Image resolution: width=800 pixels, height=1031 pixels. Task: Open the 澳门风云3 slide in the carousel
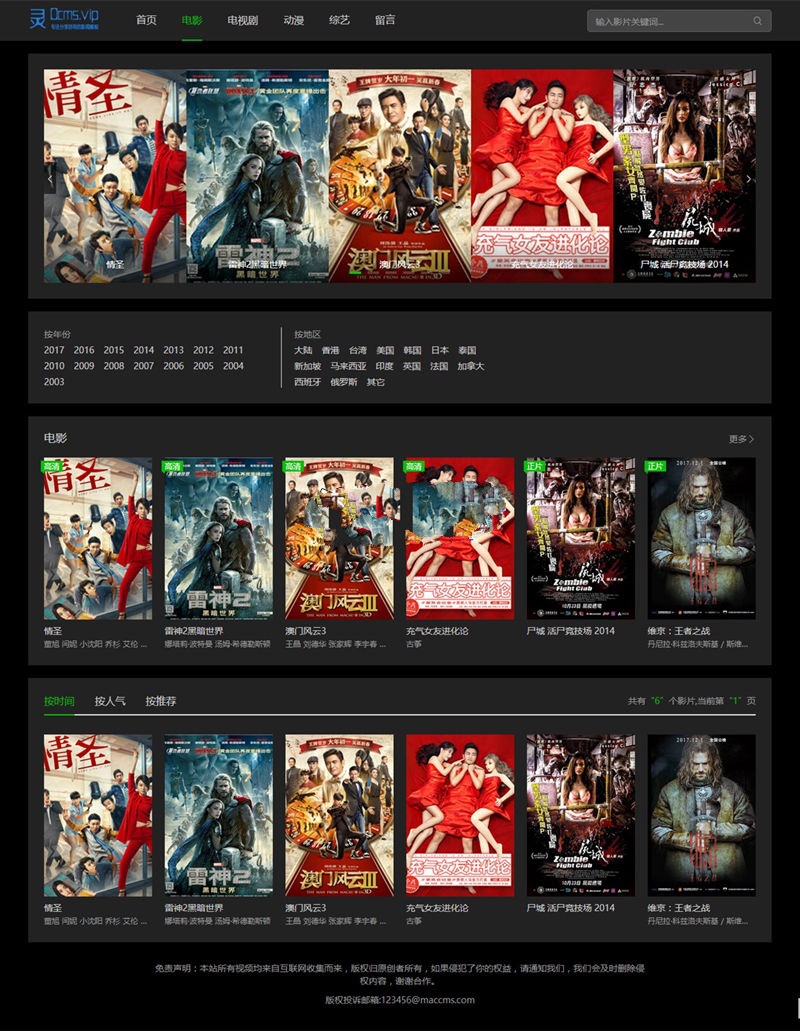[x=399, y=176]
